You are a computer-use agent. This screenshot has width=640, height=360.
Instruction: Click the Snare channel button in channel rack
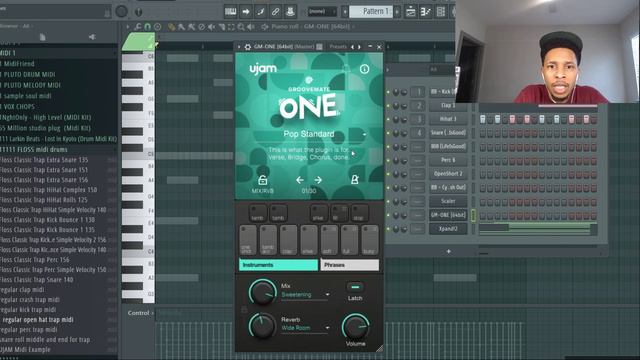click(x=448, y=133)
